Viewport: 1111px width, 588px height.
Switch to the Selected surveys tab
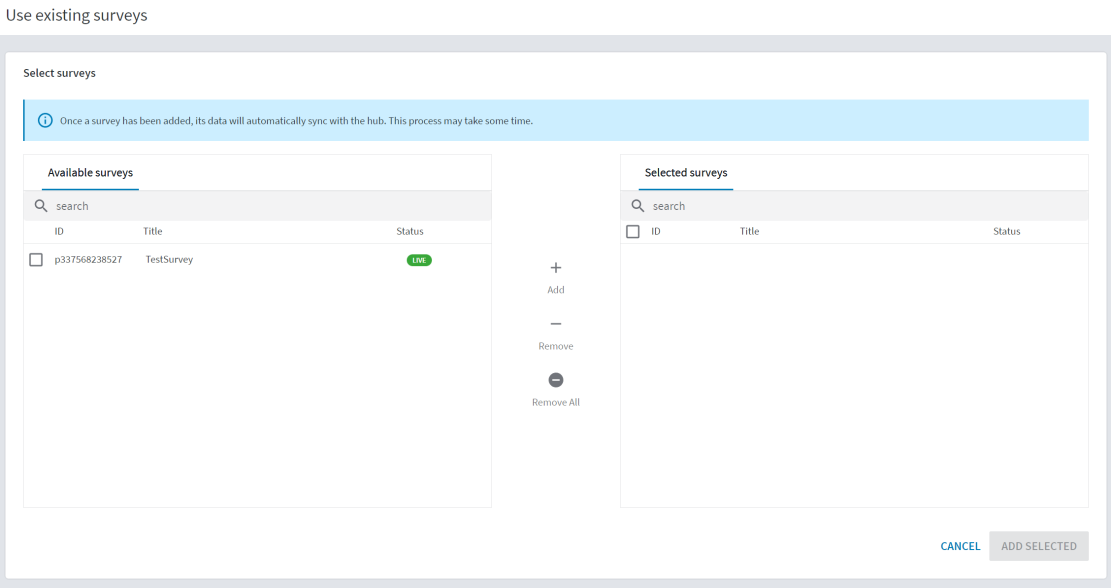click(685, 172)
